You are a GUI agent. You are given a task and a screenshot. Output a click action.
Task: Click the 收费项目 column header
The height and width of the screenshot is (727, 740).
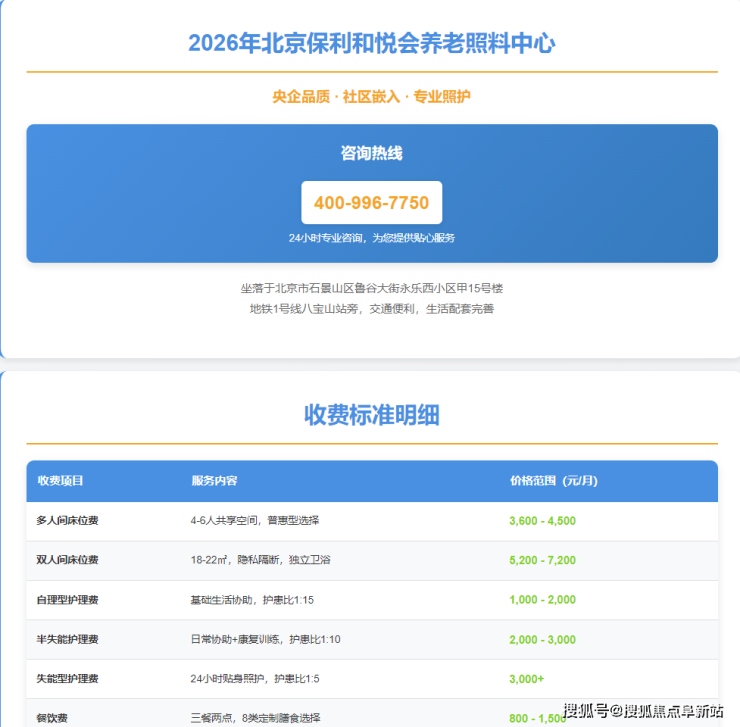(61, 481)
